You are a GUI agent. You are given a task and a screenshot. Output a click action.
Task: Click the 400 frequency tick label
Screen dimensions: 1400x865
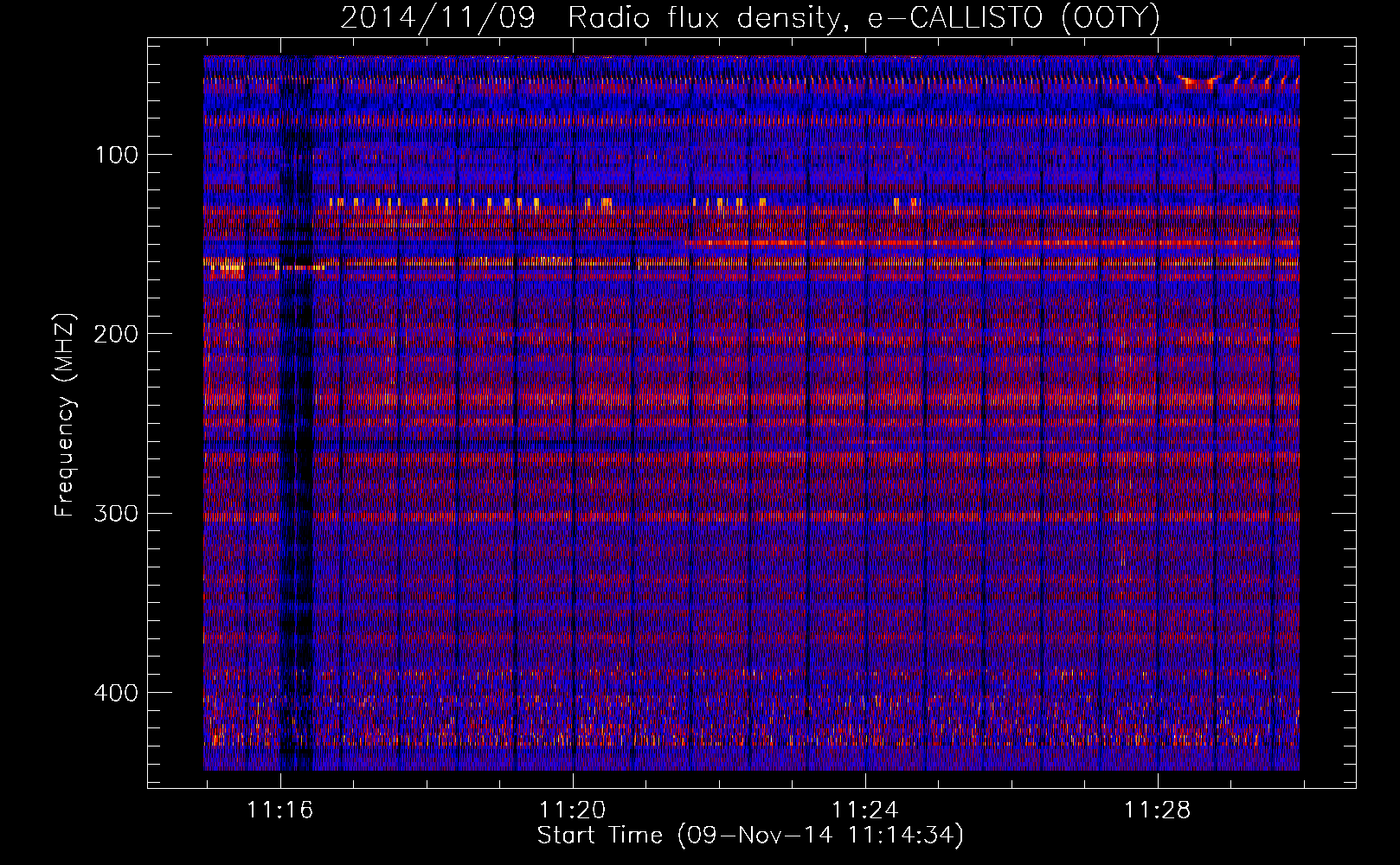coord(116,693)
